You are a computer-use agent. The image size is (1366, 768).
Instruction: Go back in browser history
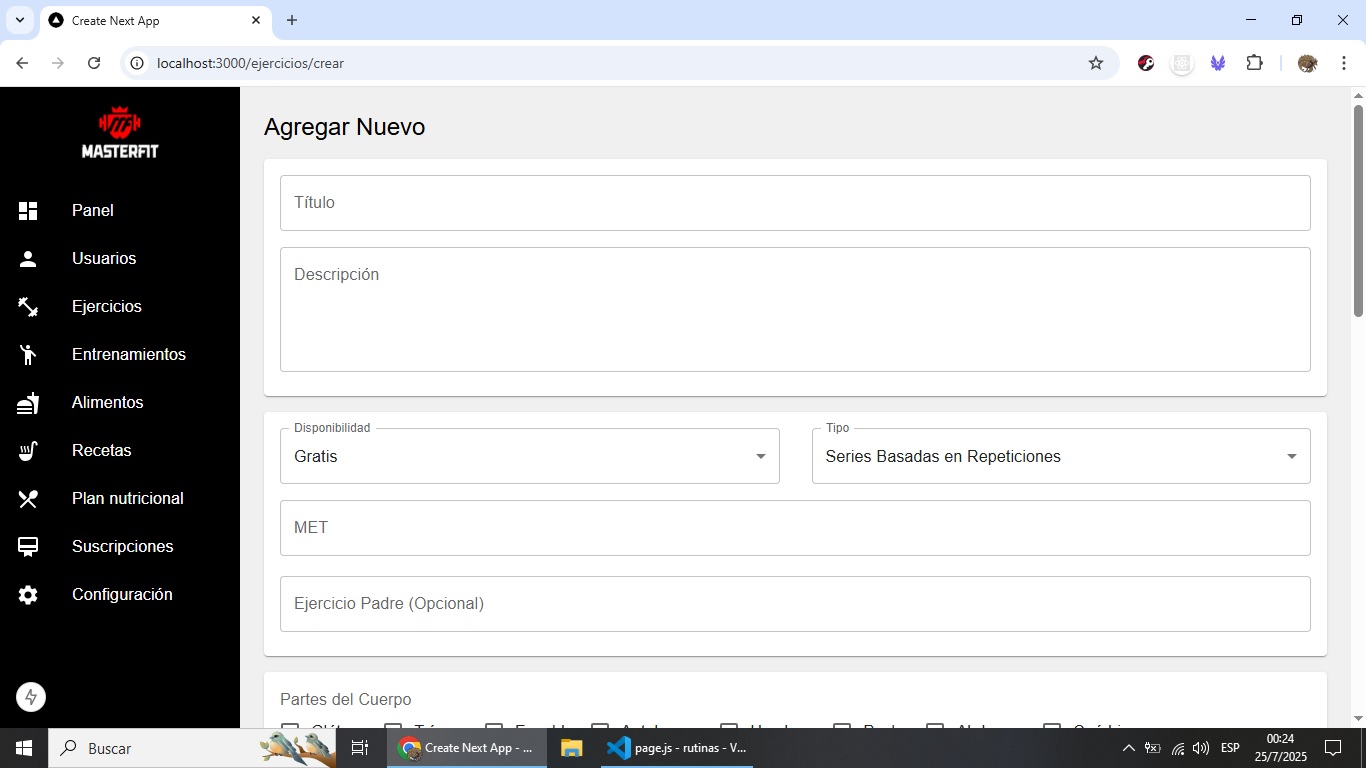click(x=22, y=63)
